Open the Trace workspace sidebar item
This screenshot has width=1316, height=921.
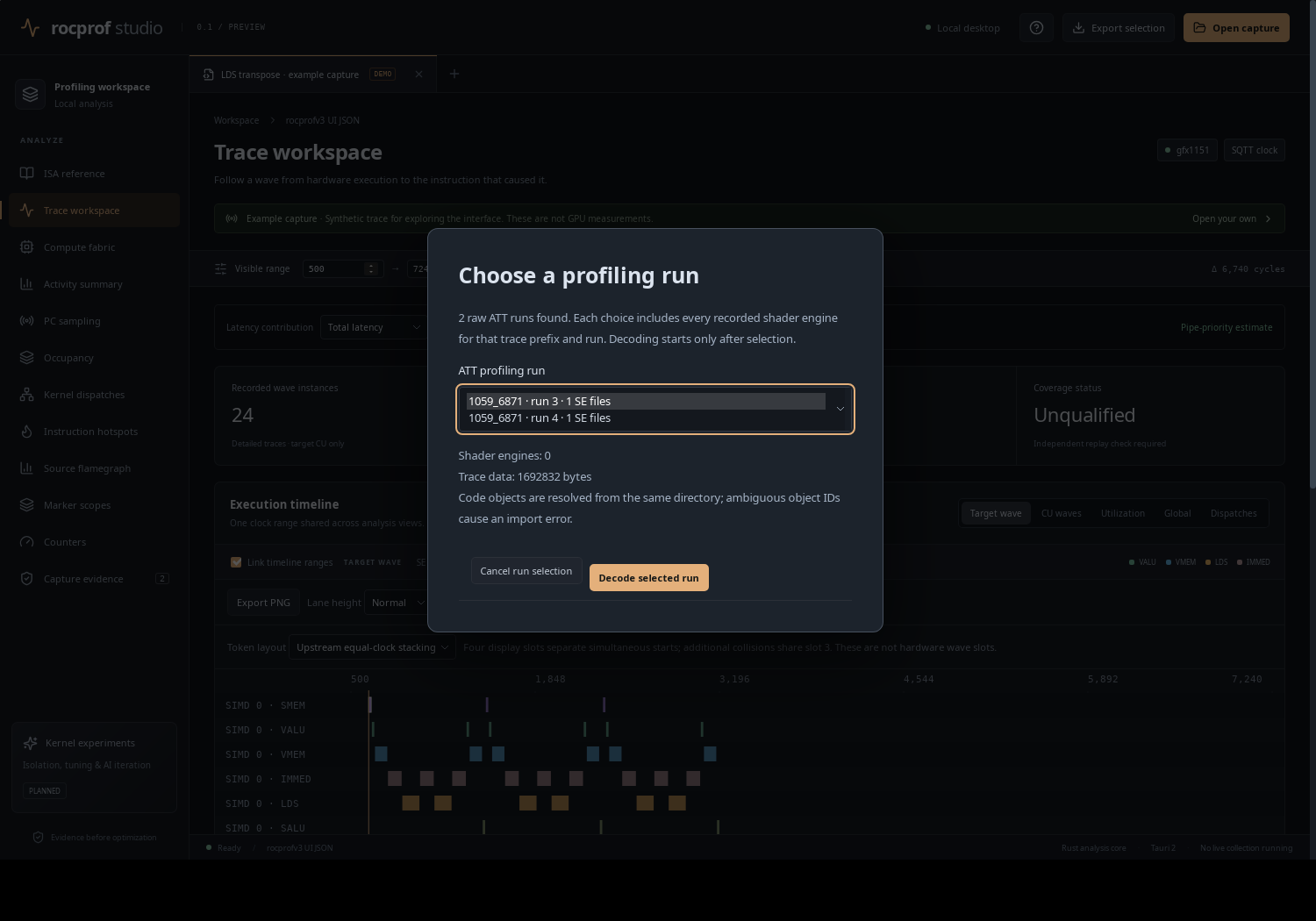(95, 211)
